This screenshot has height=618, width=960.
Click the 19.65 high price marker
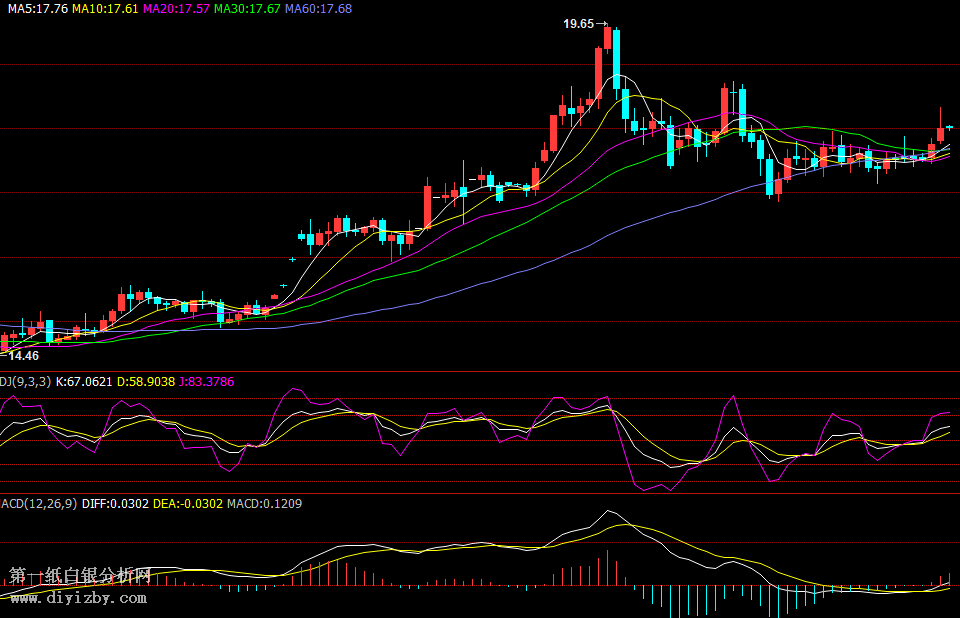point(578,23)
